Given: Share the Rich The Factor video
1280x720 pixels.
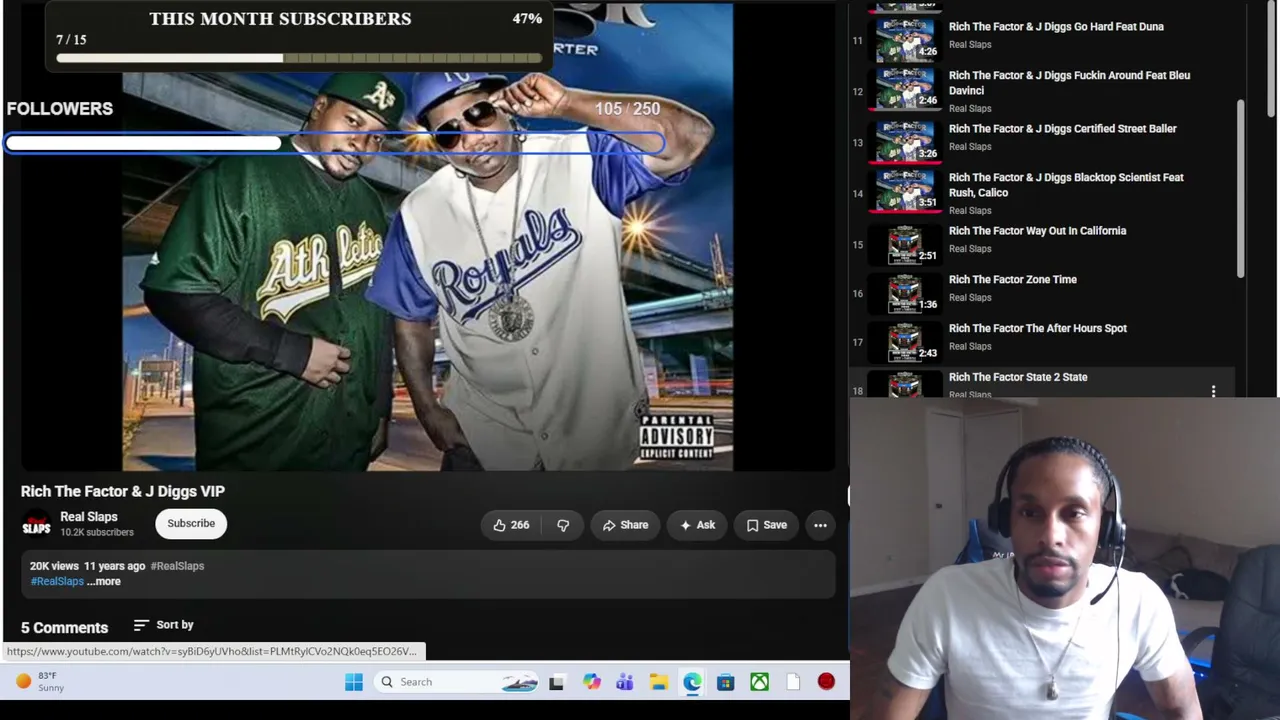Looking at the screenshot, I should (x=625, y=525).
